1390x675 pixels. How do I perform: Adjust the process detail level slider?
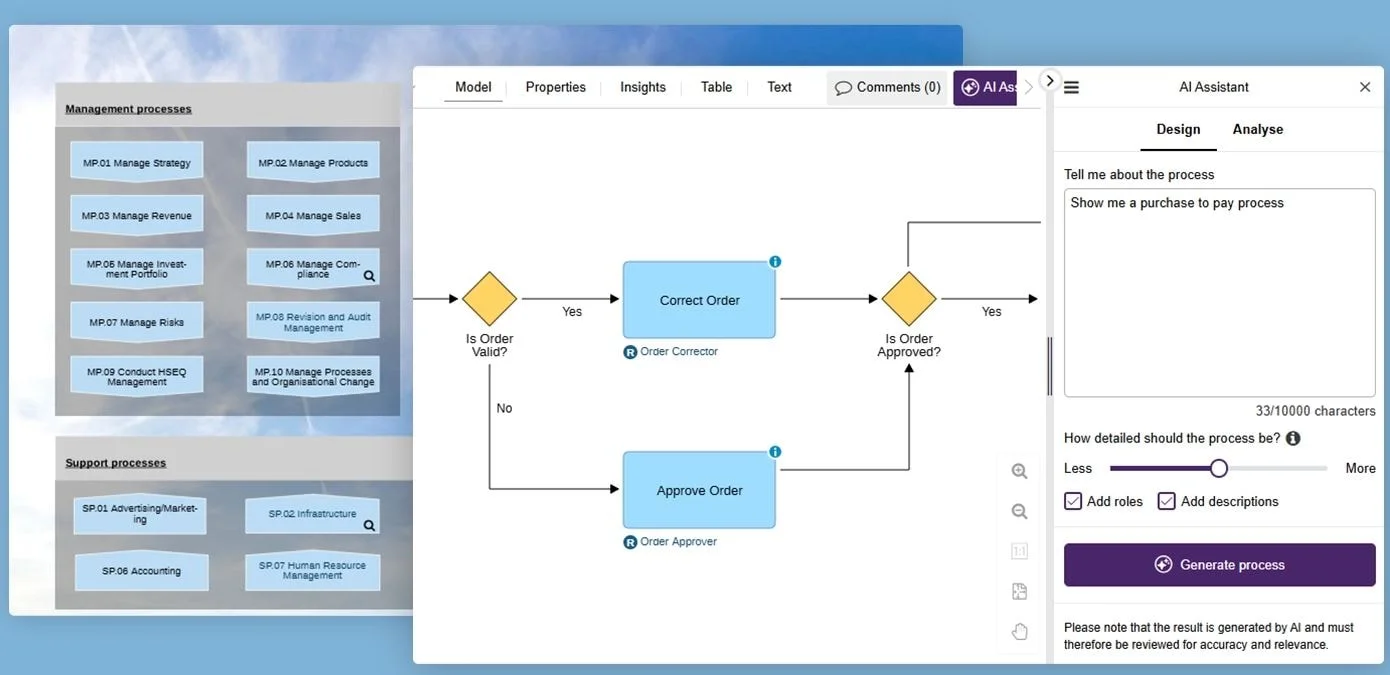tap(1217, 467)
